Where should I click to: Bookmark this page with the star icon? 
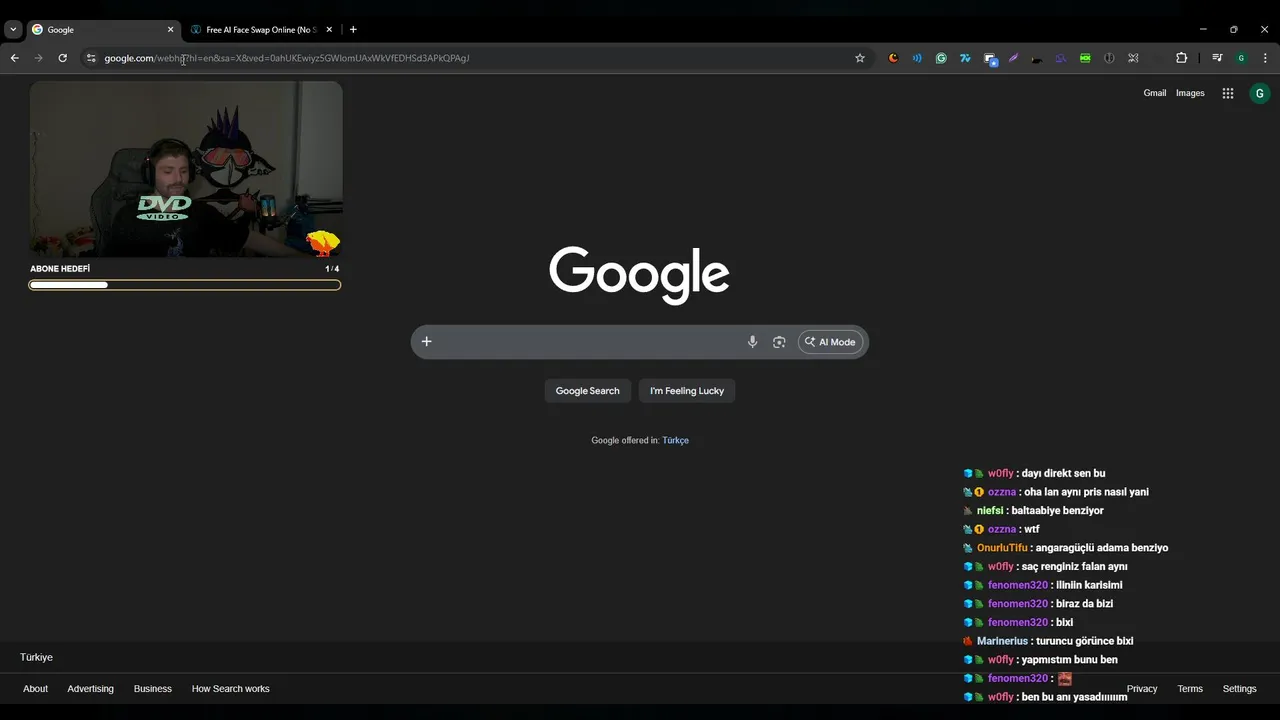click(859, 58)
